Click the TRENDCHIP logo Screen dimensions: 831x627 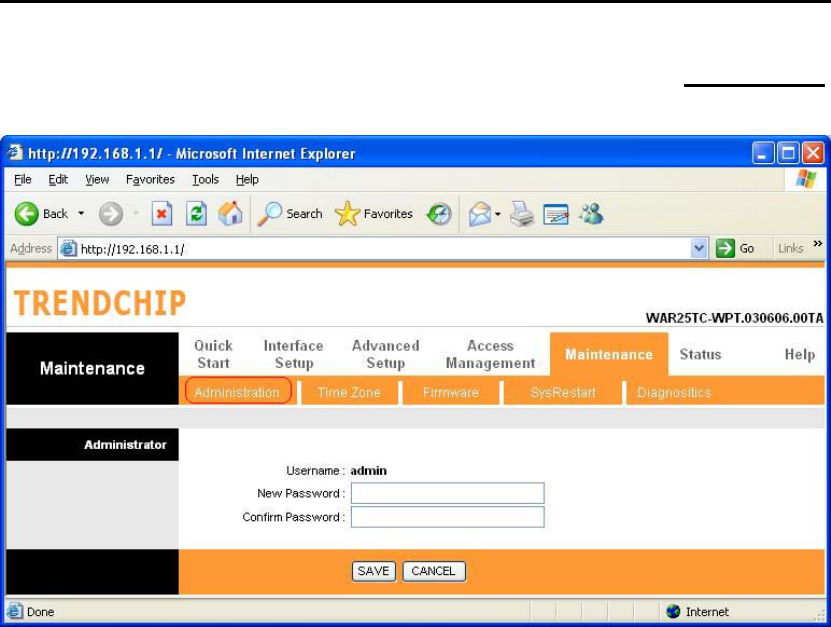tap(100, 303)
